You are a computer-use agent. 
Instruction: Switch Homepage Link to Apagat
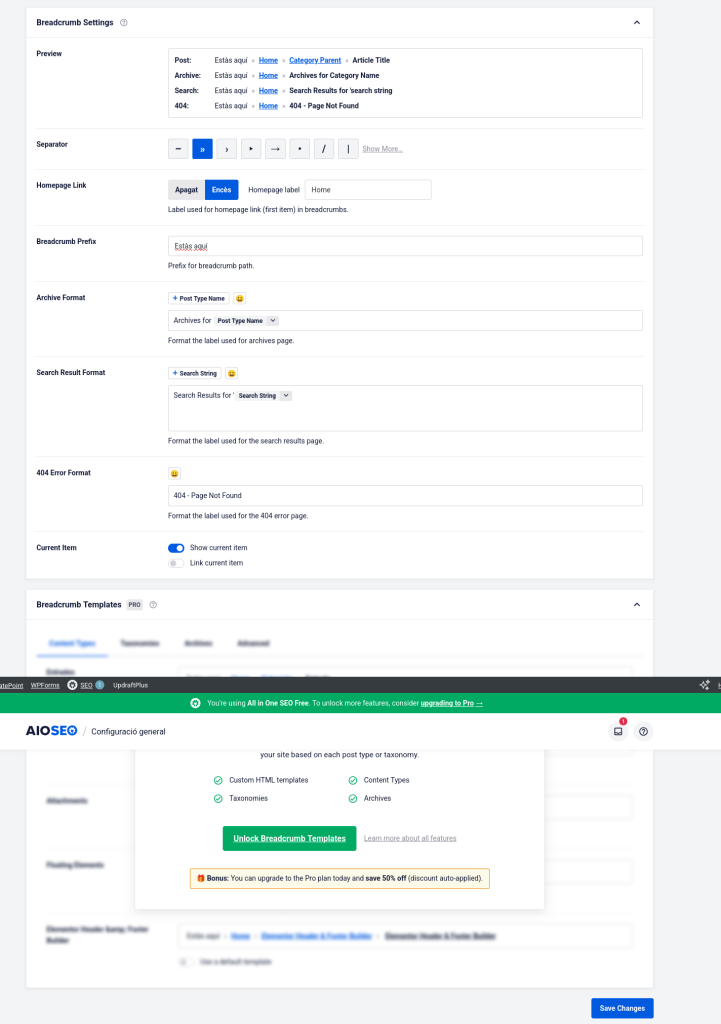(x=186, y=189)
